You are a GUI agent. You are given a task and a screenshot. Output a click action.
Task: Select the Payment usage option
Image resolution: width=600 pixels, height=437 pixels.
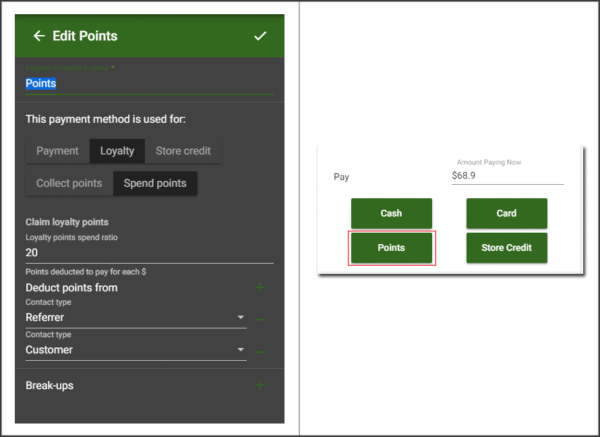[x=57, y=151]
